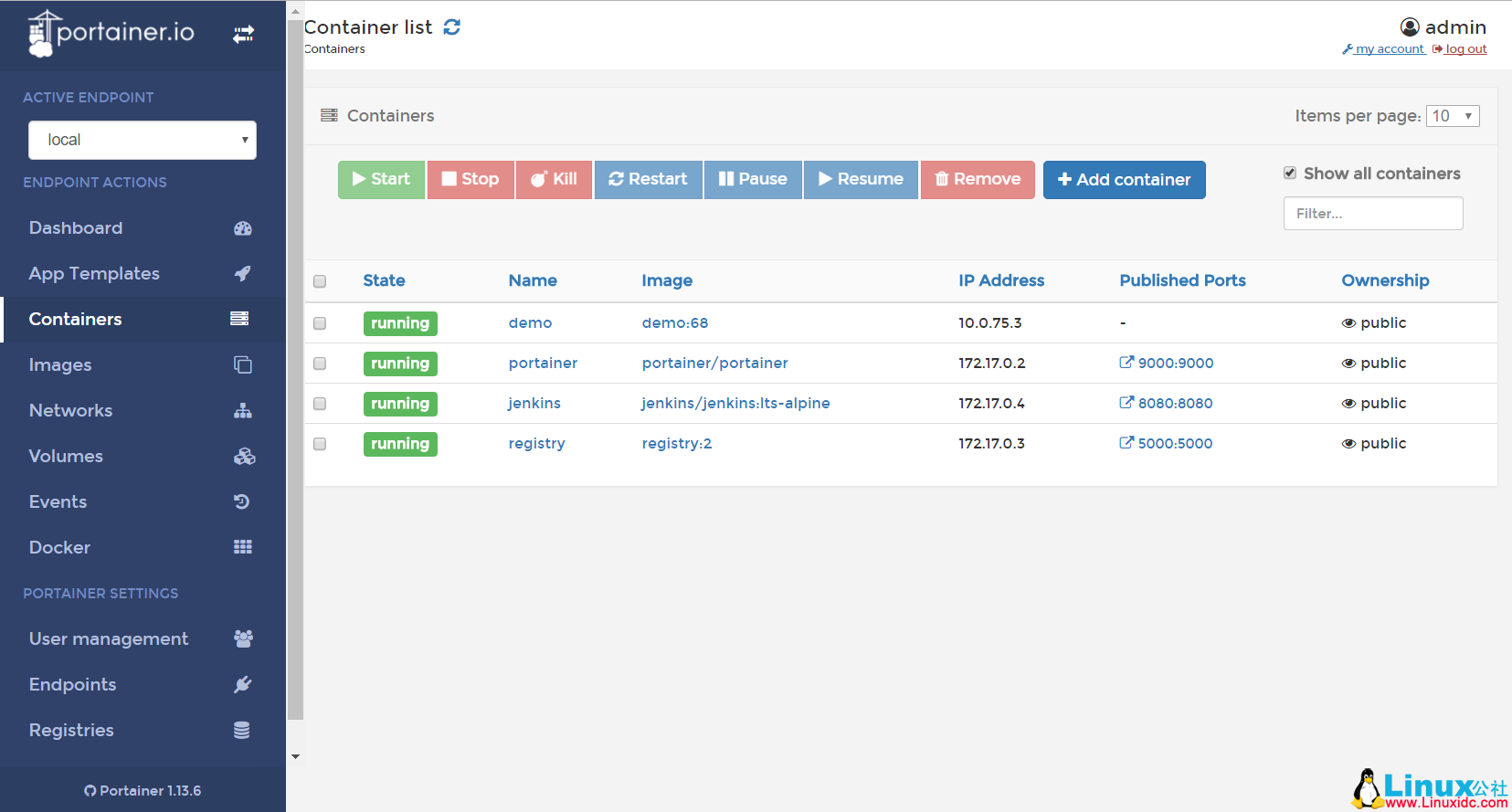
Task: Click the log out link
Action: click(x=1464, y=49)
